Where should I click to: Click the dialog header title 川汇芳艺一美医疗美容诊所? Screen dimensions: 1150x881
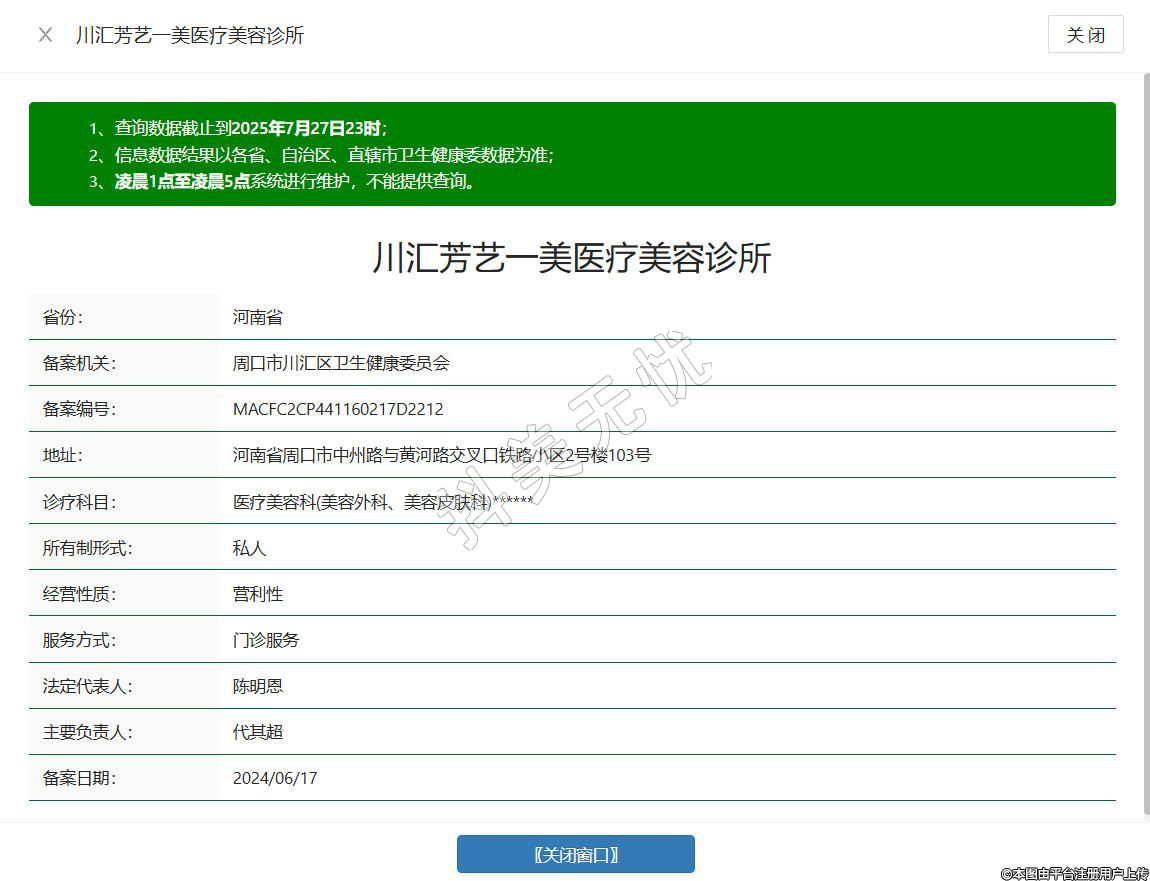[x=189, y=35]
